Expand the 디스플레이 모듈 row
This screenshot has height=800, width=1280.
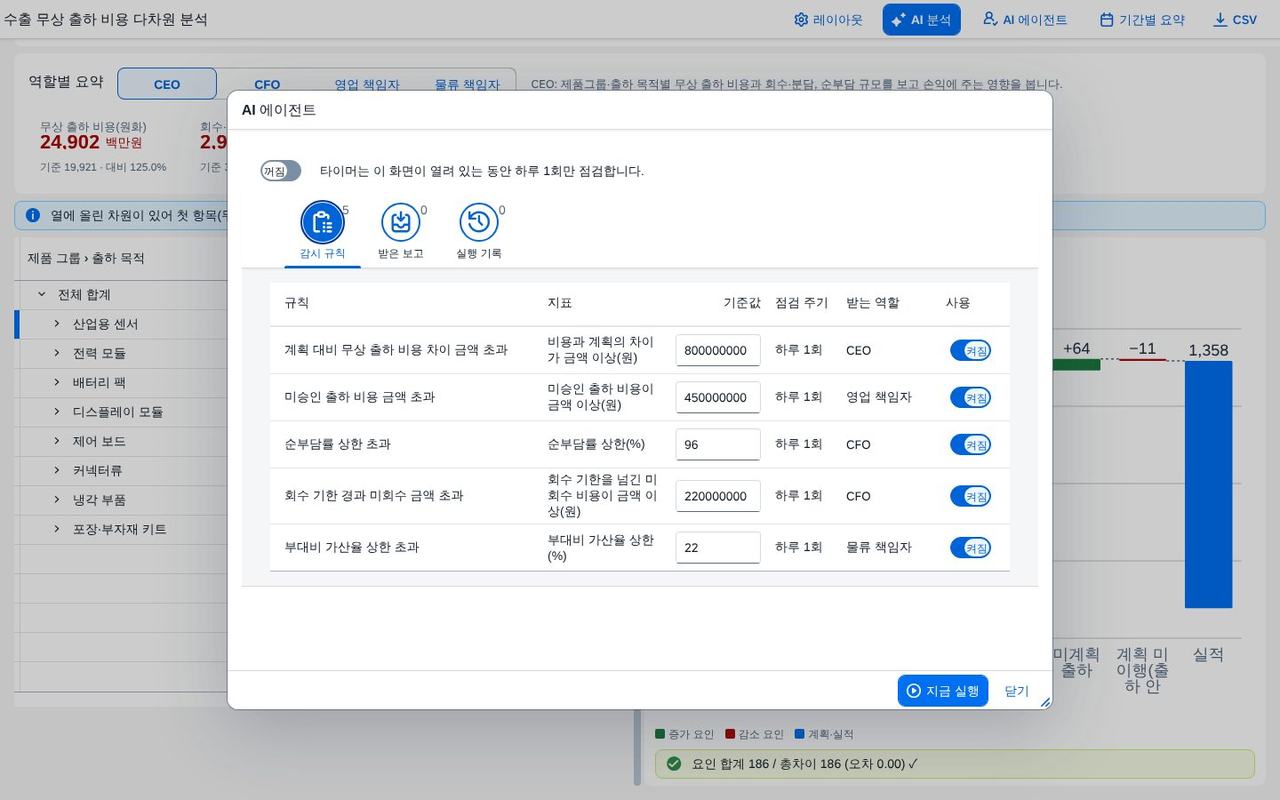tap(57, 412)
